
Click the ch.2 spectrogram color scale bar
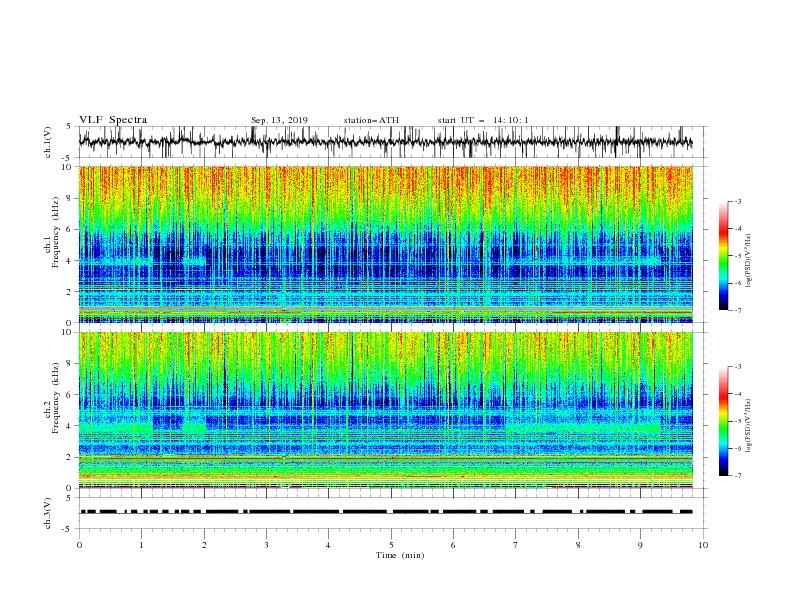coord(723,421)
